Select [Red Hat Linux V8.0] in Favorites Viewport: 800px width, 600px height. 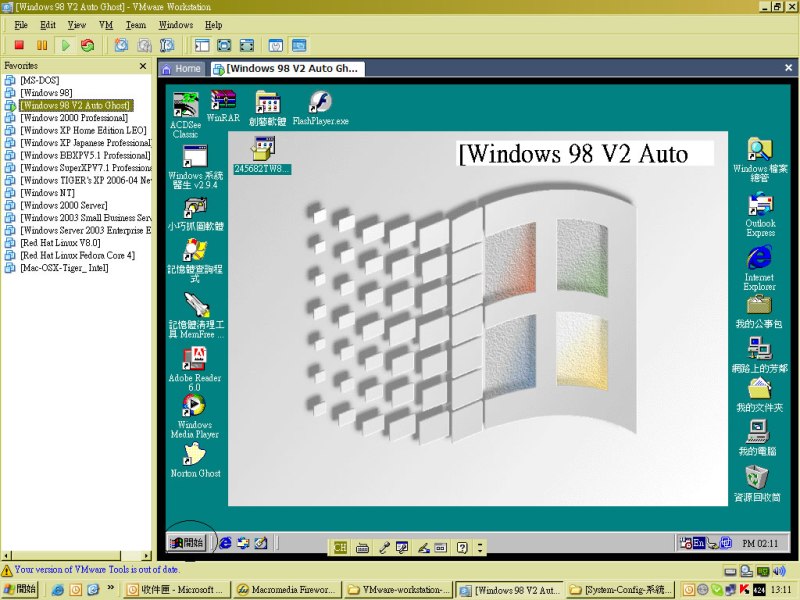click(x=60, y=243)
